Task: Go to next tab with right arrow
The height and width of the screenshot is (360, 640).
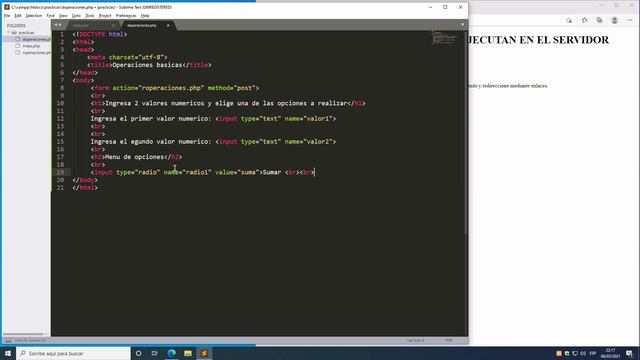Action: pyautogui.click(x=60, y=25)
